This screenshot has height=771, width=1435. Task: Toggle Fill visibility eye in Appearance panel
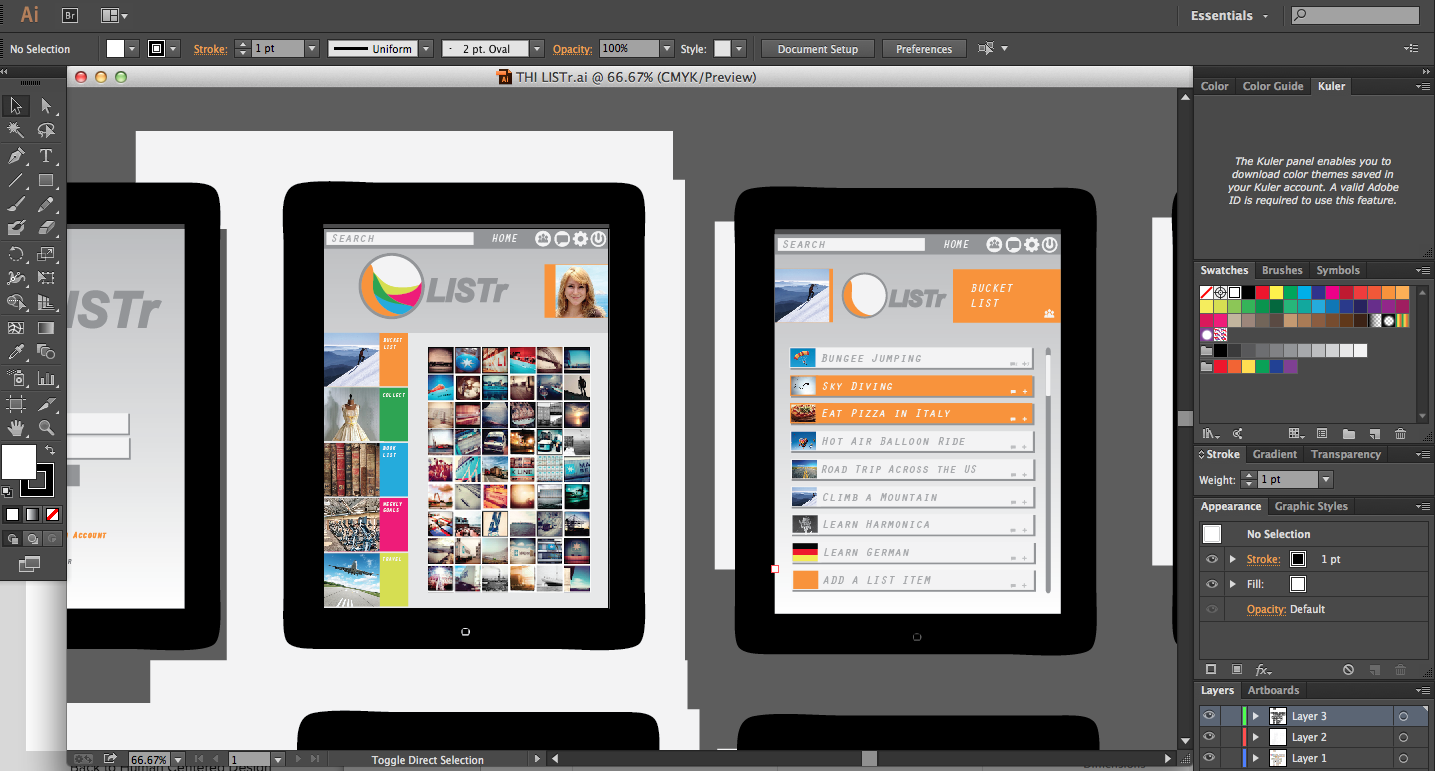(x=1212, y=584)
